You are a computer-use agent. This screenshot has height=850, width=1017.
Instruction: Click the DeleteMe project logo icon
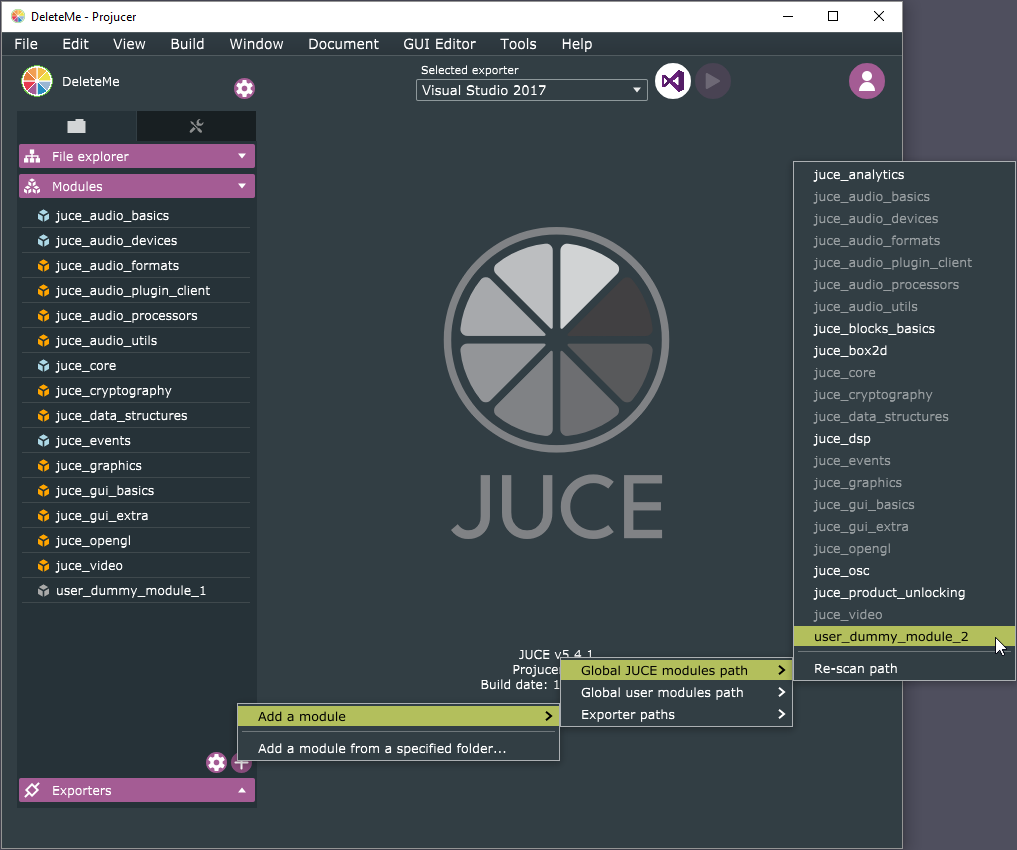click(37, 82)
